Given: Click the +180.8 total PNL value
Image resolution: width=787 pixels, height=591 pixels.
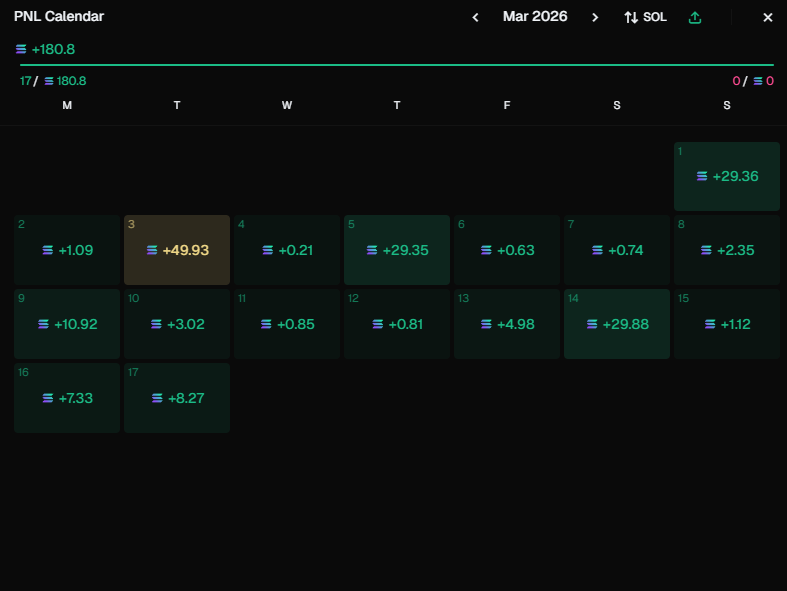Looking at the screenshot, I should click(x=53, y=49).
